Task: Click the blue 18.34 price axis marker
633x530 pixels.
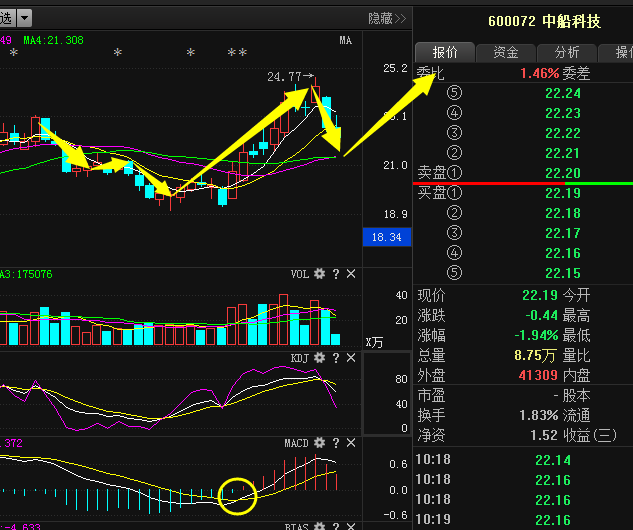Action: 385,237
